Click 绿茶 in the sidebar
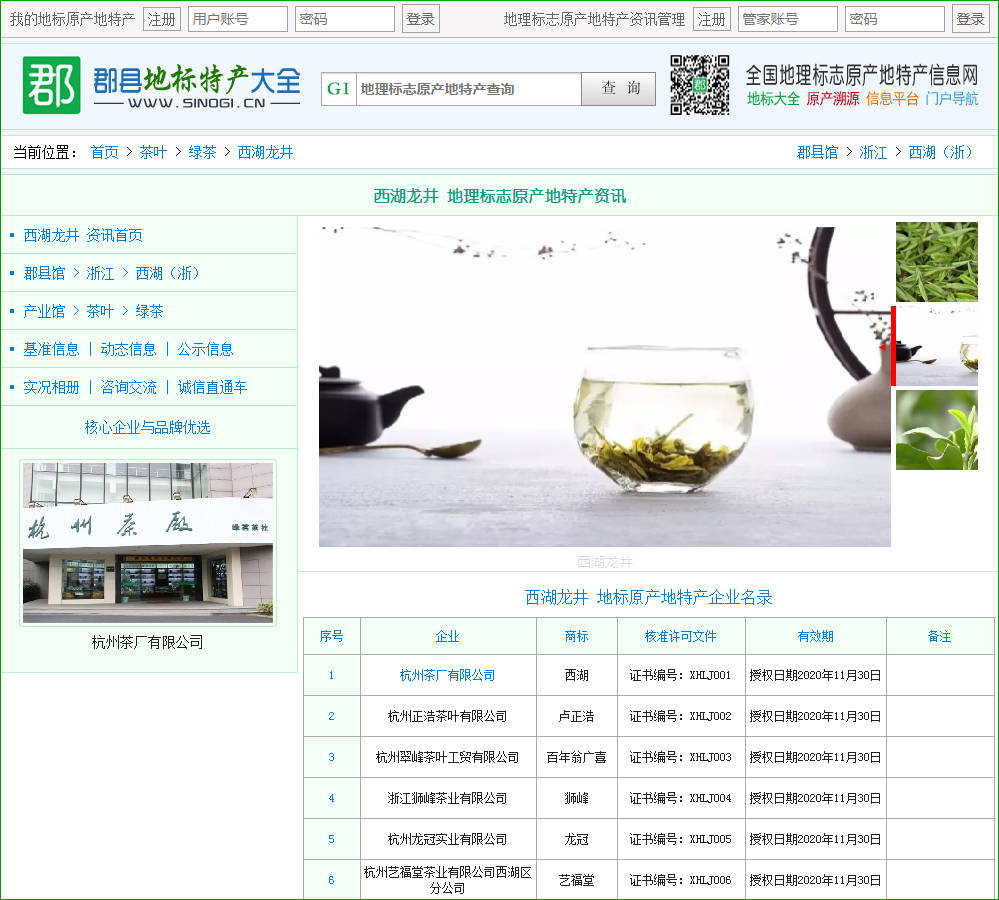The image size is (999, 900). pos(149,311)
